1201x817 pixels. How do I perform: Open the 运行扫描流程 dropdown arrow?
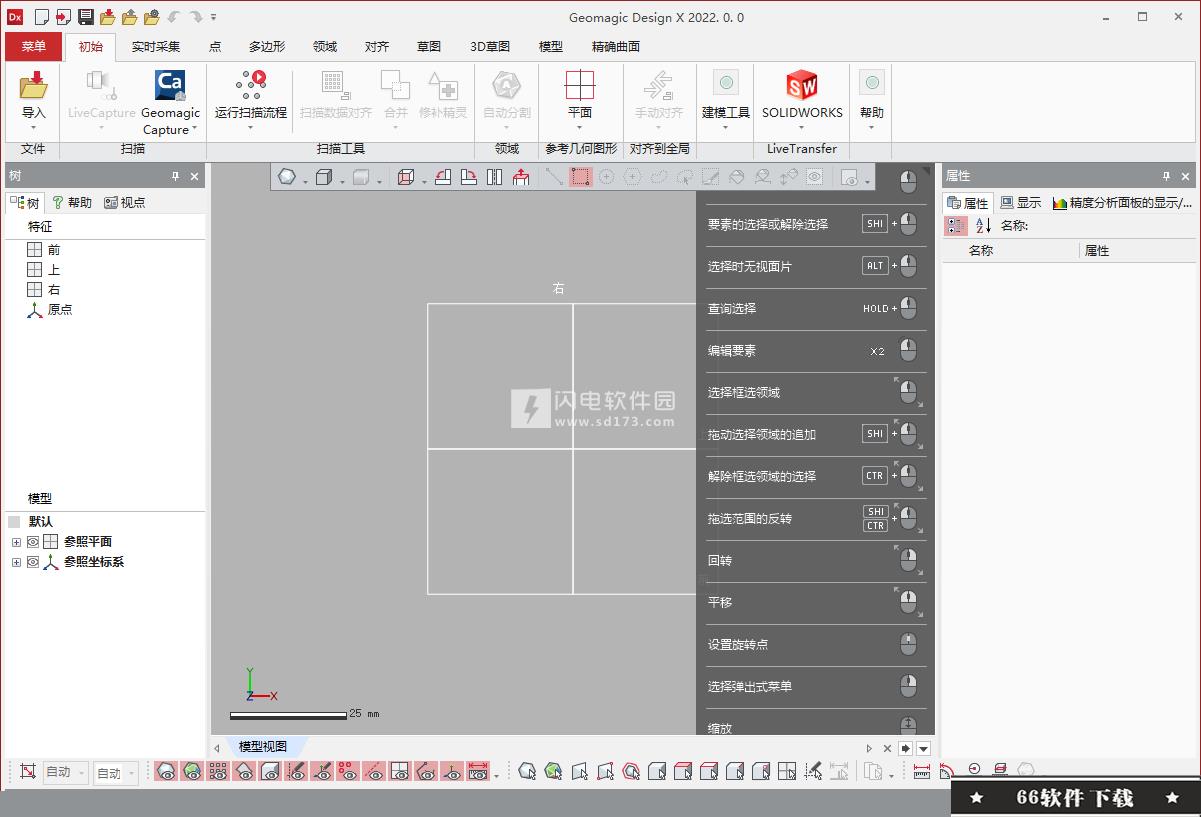point(250,128)
